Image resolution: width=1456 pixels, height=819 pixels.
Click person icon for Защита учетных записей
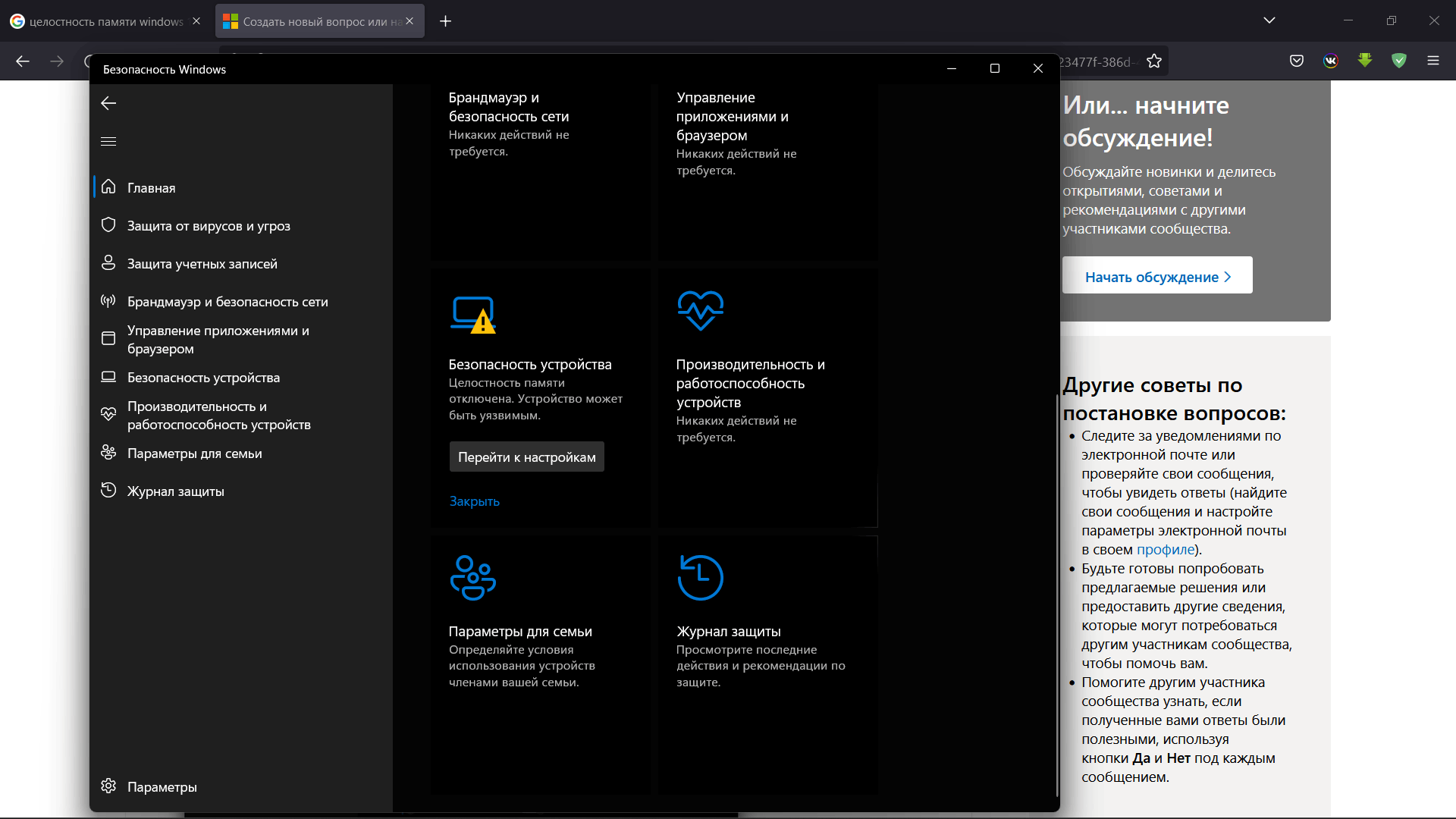108,262
